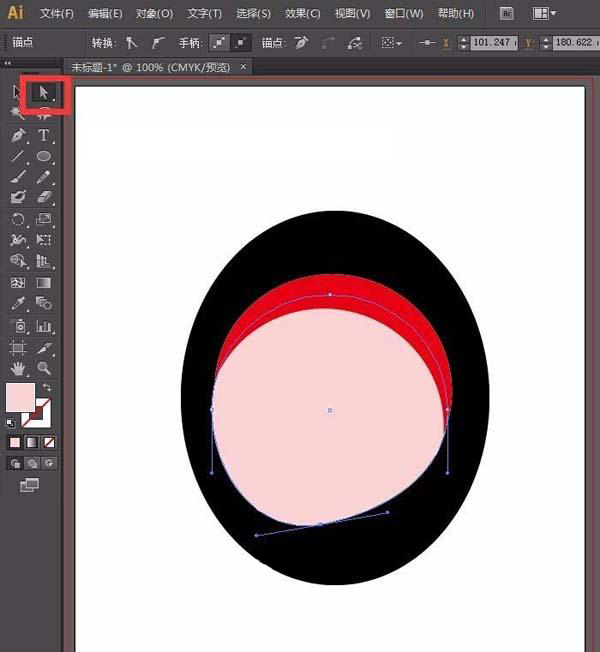The width and height of the screenshot is (600, 652).
Task: Open the 文件(F) menu
Action: [x=57, y=14]
